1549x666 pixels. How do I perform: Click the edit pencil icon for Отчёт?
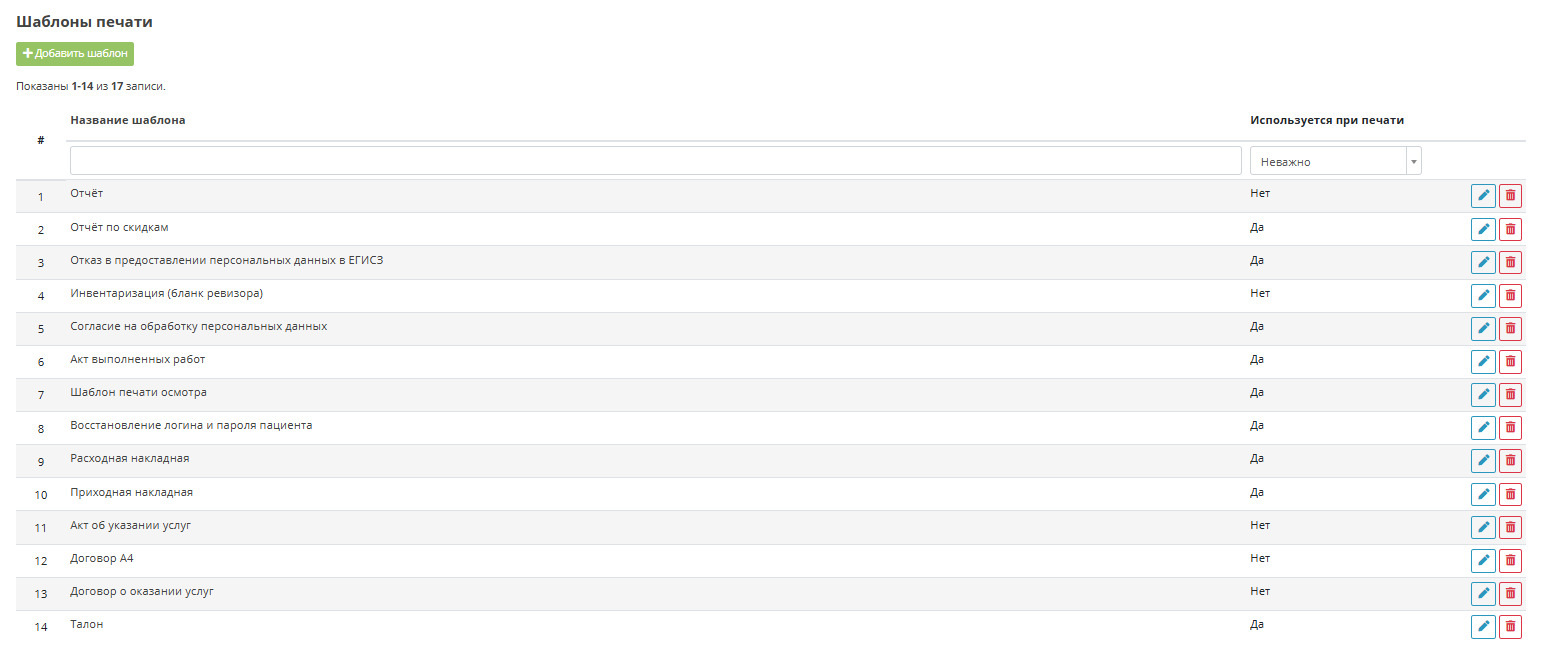click(x=1483, y=196)
